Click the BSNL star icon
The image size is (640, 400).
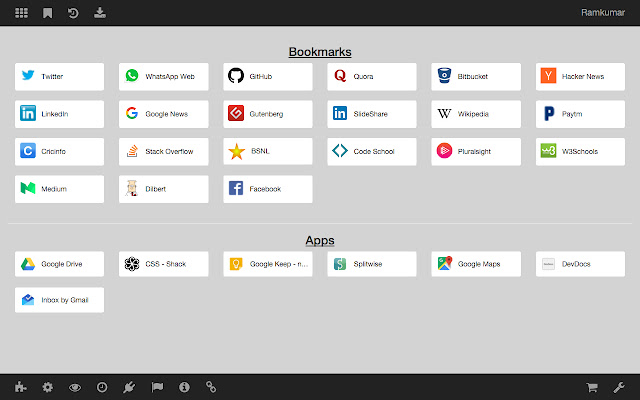click(236, 151)
